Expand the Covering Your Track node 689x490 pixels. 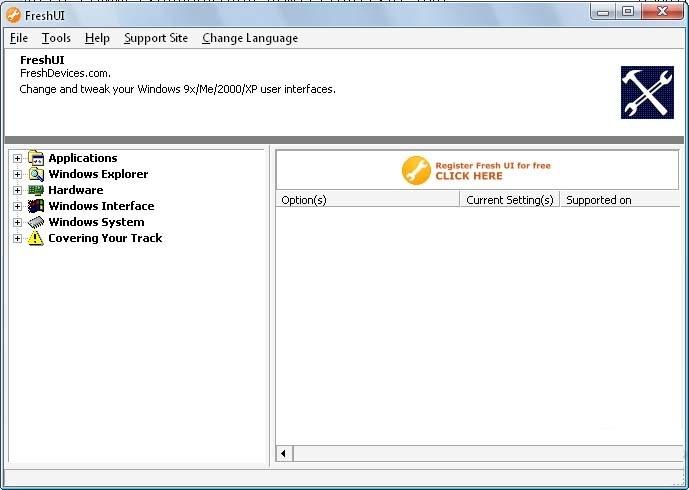(x=17, y=238)
